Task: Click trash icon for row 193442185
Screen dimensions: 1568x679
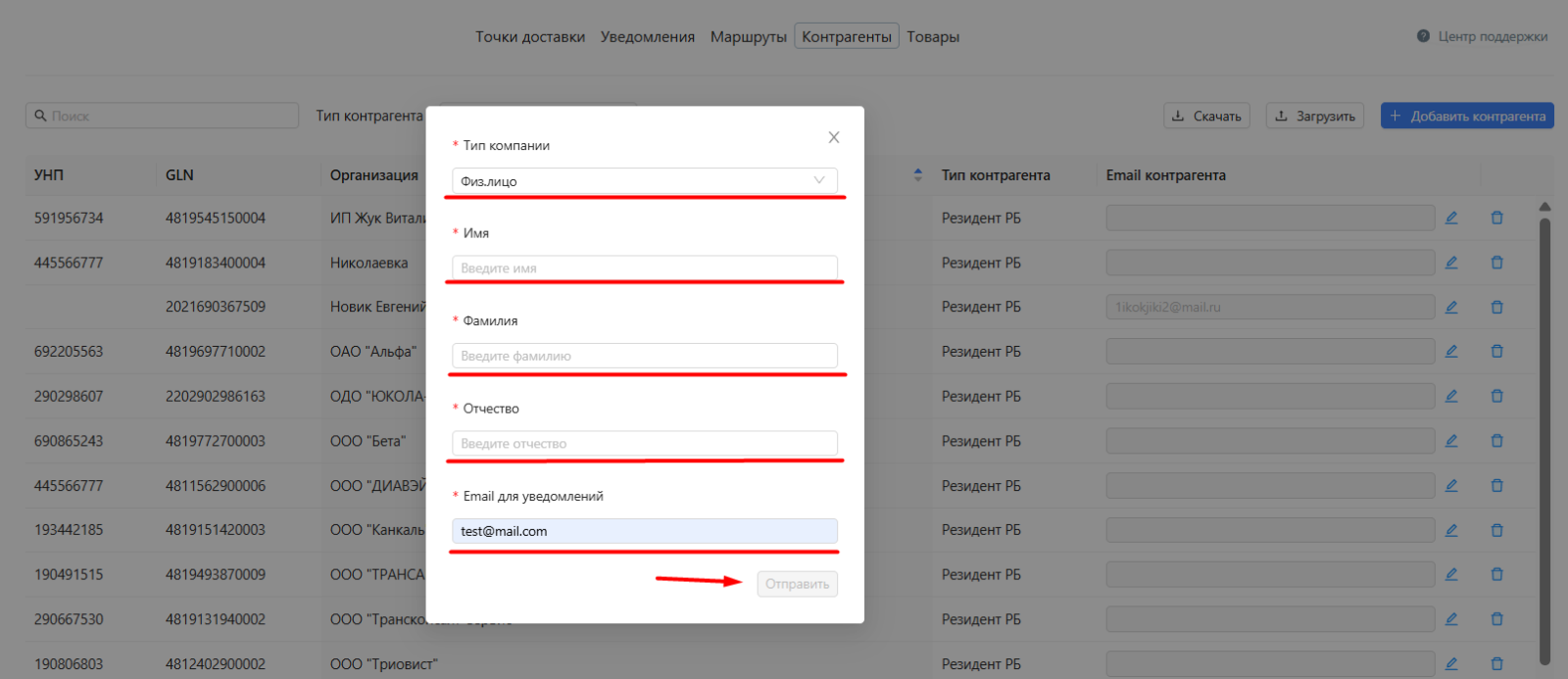Action: 1496,530
